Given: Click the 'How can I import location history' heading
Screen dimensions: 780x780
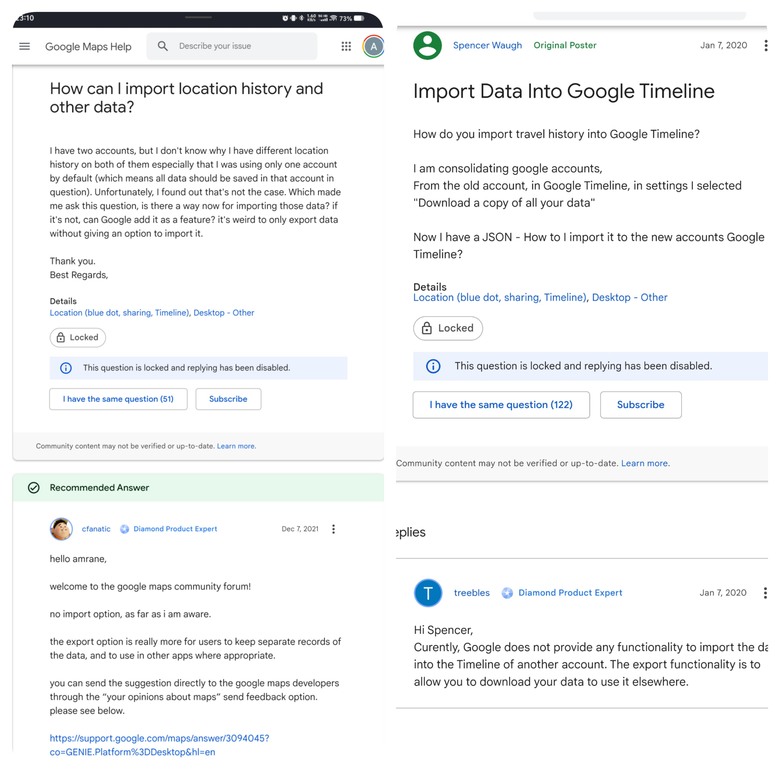Looking at the screenshot, I should click(x=186, y=98).
